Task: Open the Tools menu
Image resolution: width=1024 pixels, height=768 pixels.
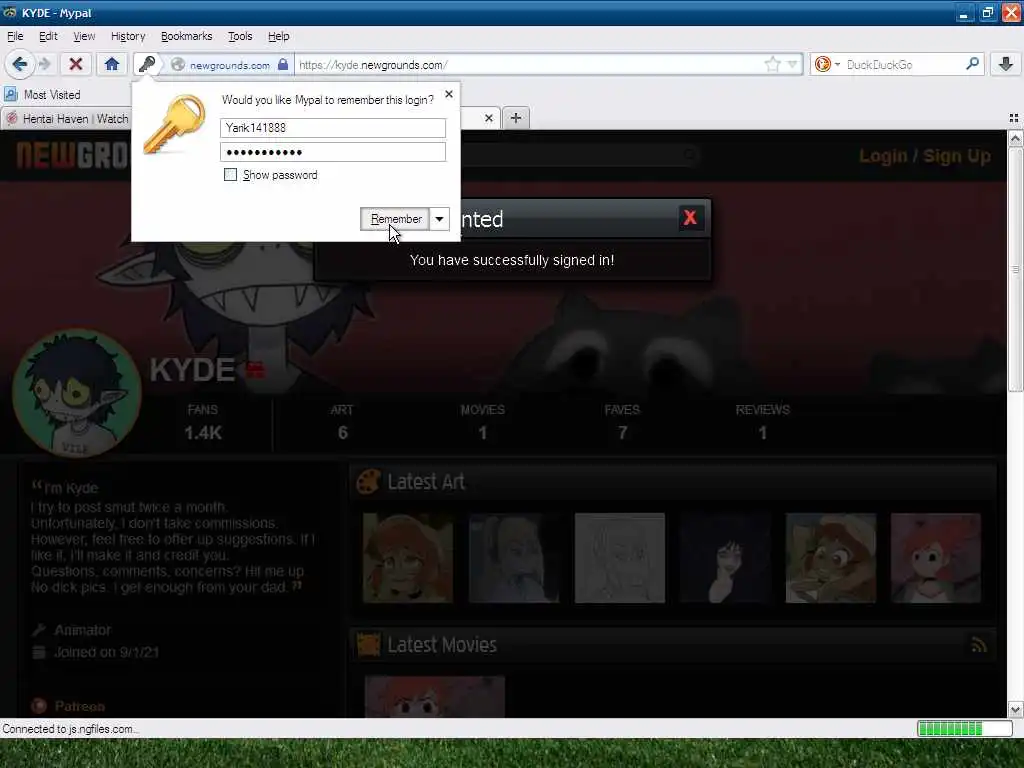Action: (240, 36)
